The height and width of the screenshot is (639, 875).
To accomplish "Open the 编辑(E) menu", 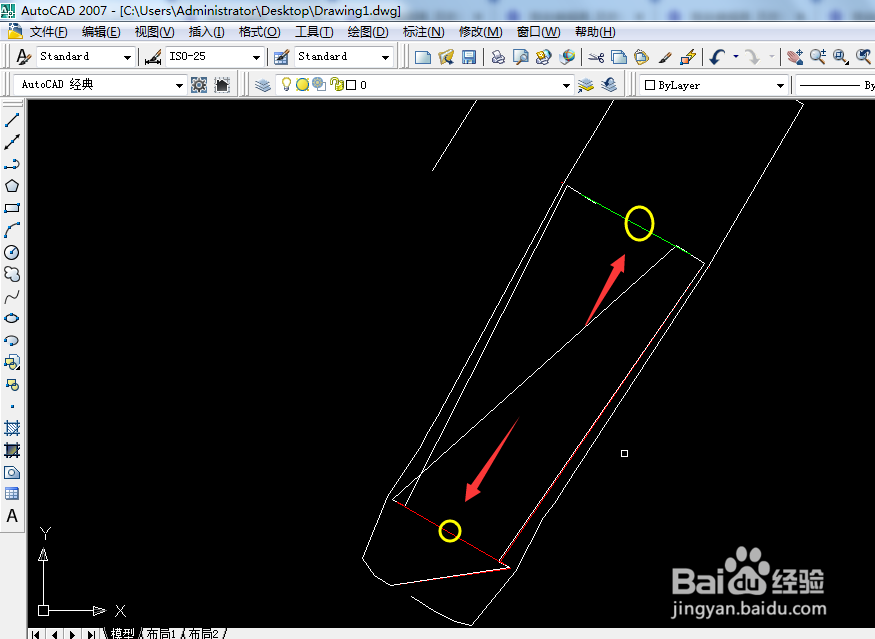I will pos(100,32).
